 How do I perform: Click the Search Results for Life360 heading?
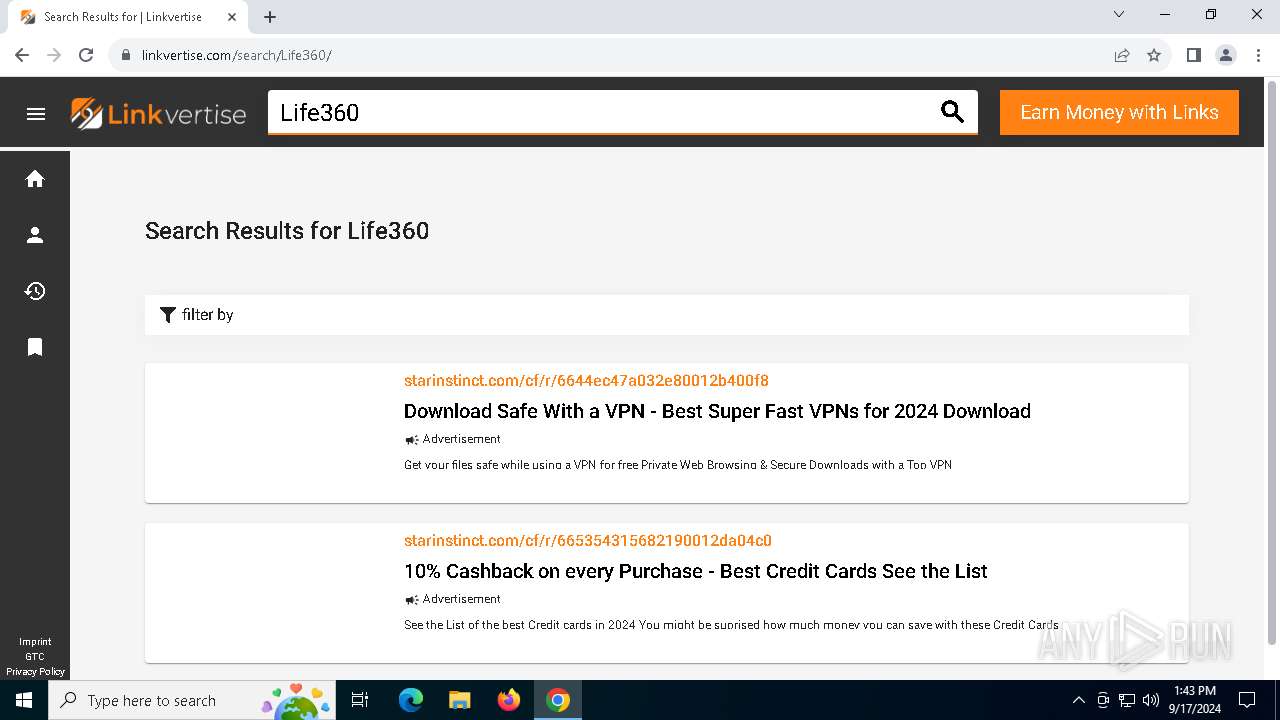click(287, 231)
